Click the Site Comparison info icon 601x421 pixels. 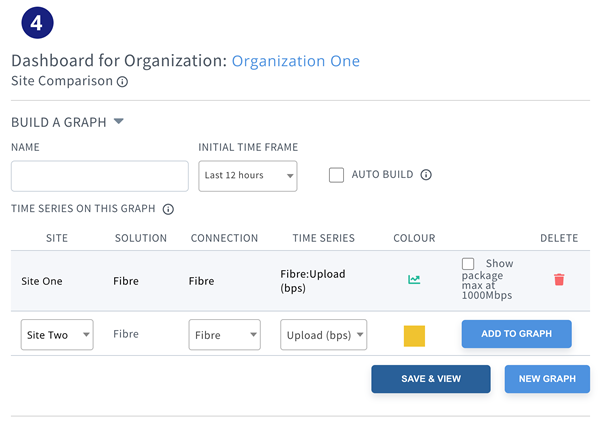coord(122,82)
